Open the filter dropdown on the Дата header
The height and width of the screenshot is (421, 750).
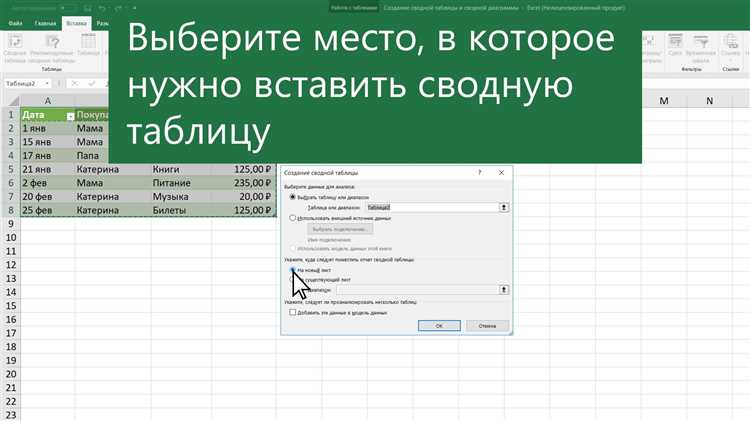[70, 116]
